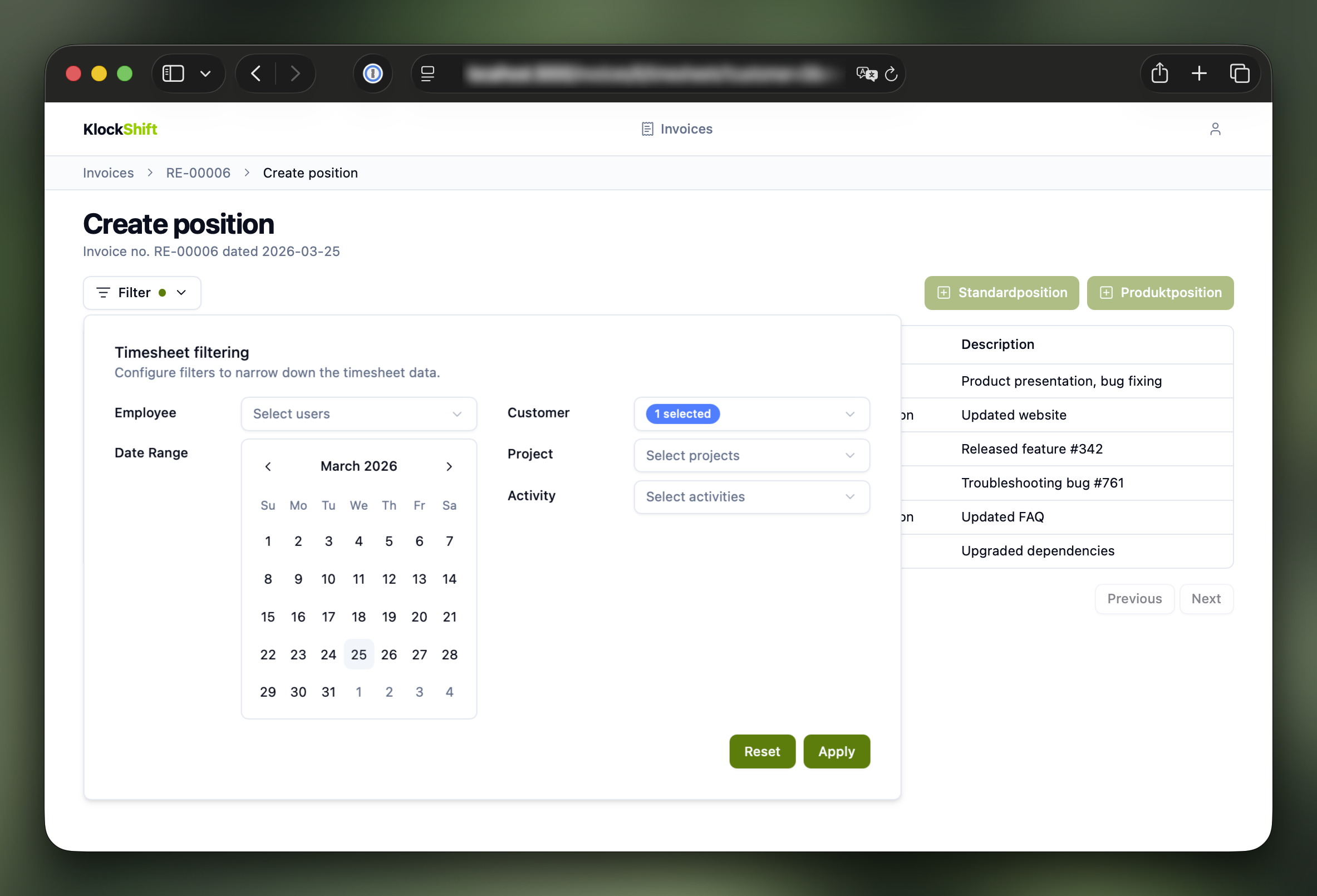Viewport: 1317px width, 896px height.
Task: Apply the timesheet filters
Action: coord(837,751)
